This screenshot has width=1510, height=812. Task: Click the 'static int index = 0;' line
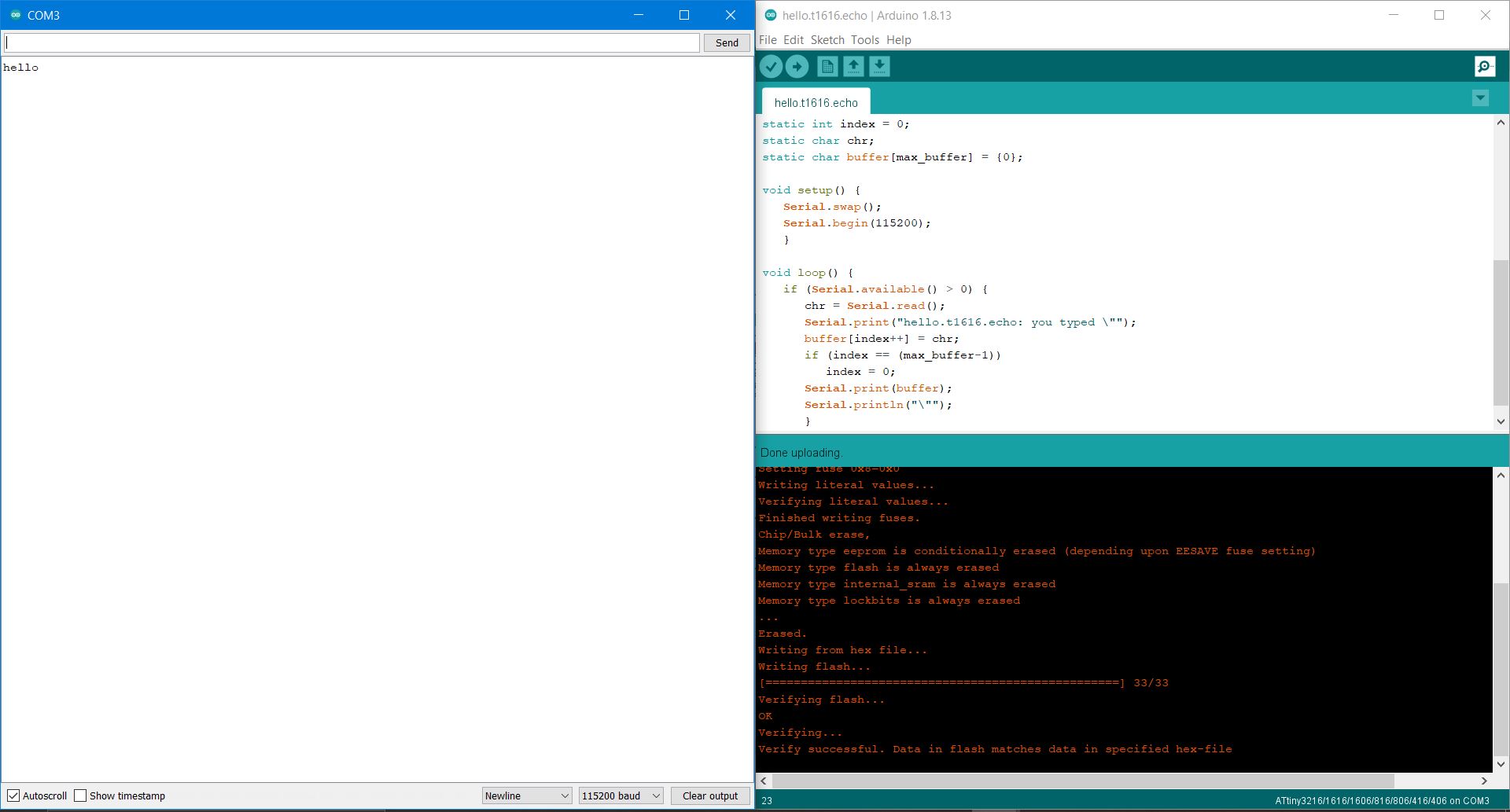point(836,124)
